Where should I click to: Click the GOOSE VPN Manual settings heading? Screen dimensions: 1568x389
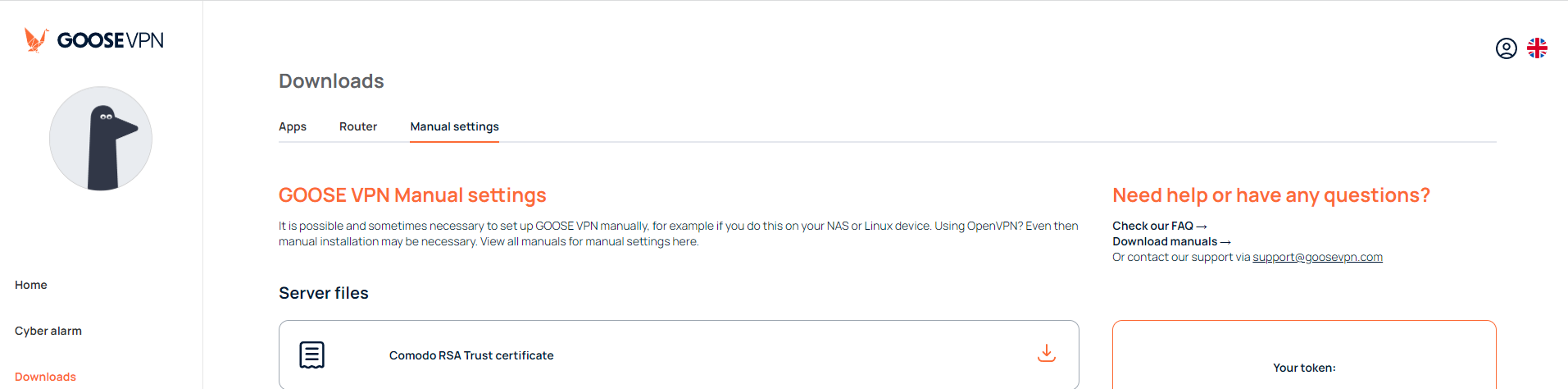[412, 195]
